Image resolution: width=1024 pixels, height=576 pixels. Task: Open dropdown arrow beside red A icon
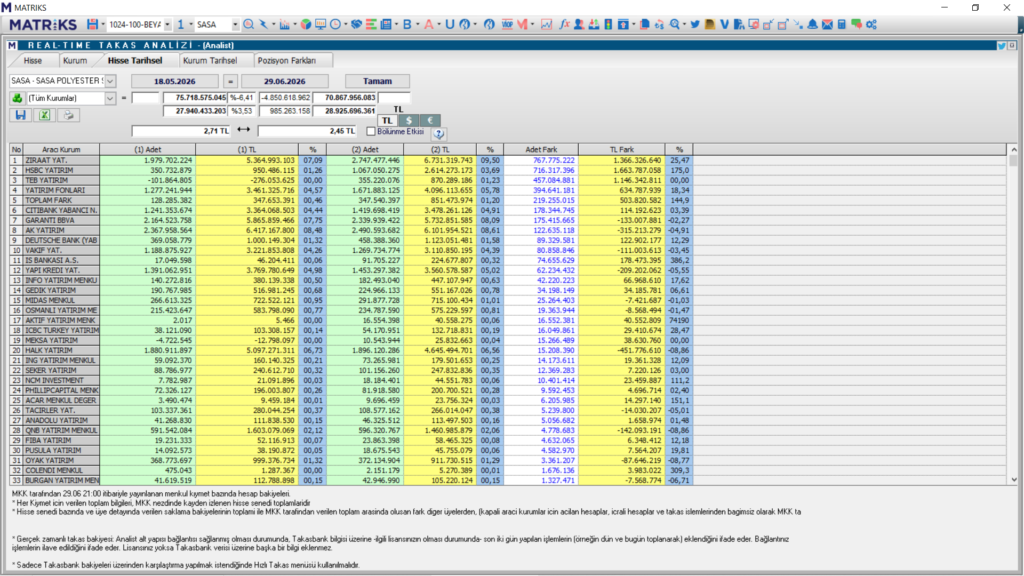click(x=438, y=24)
